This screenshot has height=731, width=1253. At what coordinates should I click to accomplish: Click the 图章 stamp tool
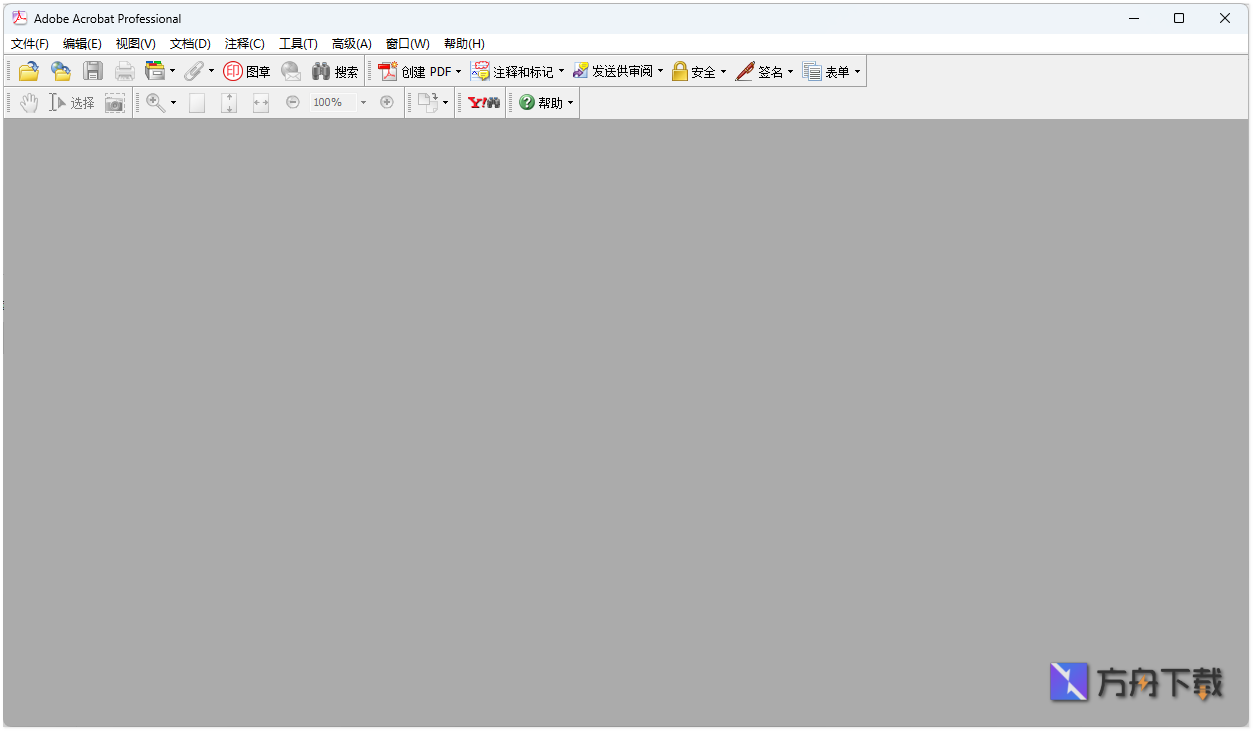247,70
